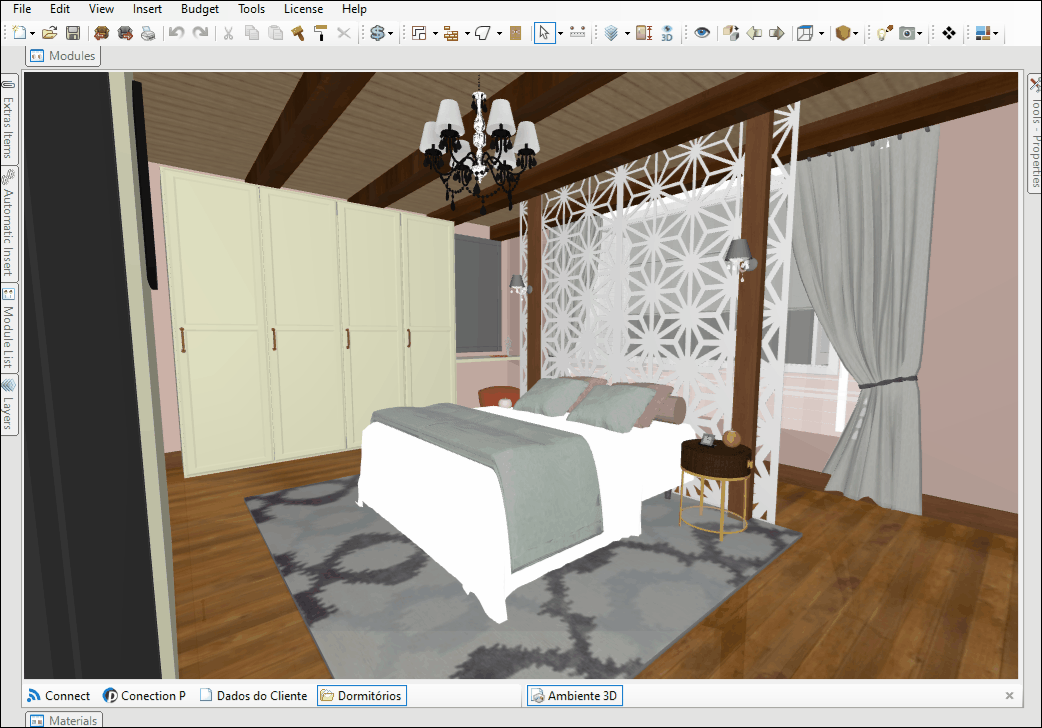Toggle visibility with the eye icon
The height and width of the screenshot is (728, 1042).
coord(702,33)
